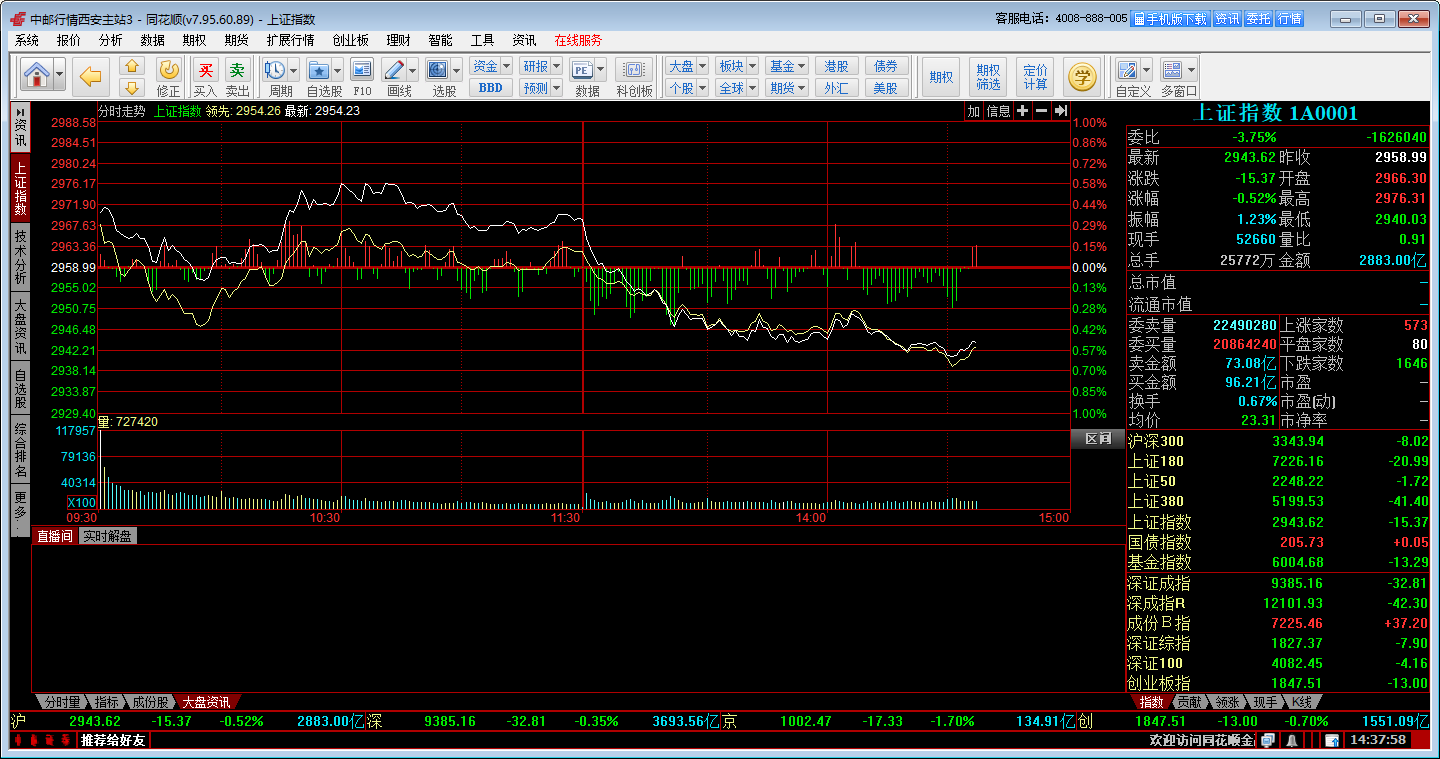
Task: Open the 资金 dropdown in toolbar
Action: point(490,66)
